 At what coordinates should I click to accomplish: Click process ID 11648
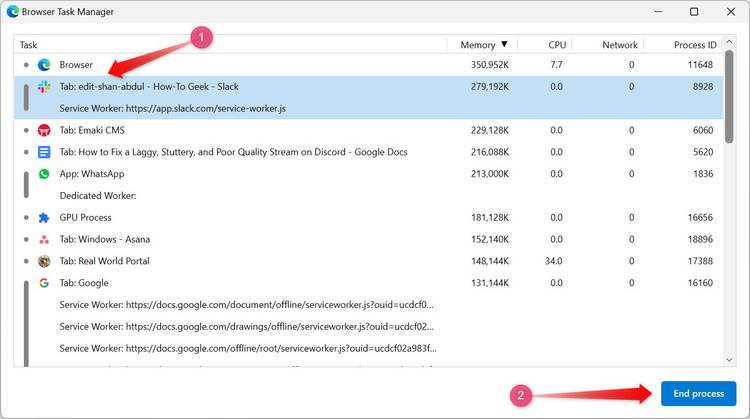700,65
